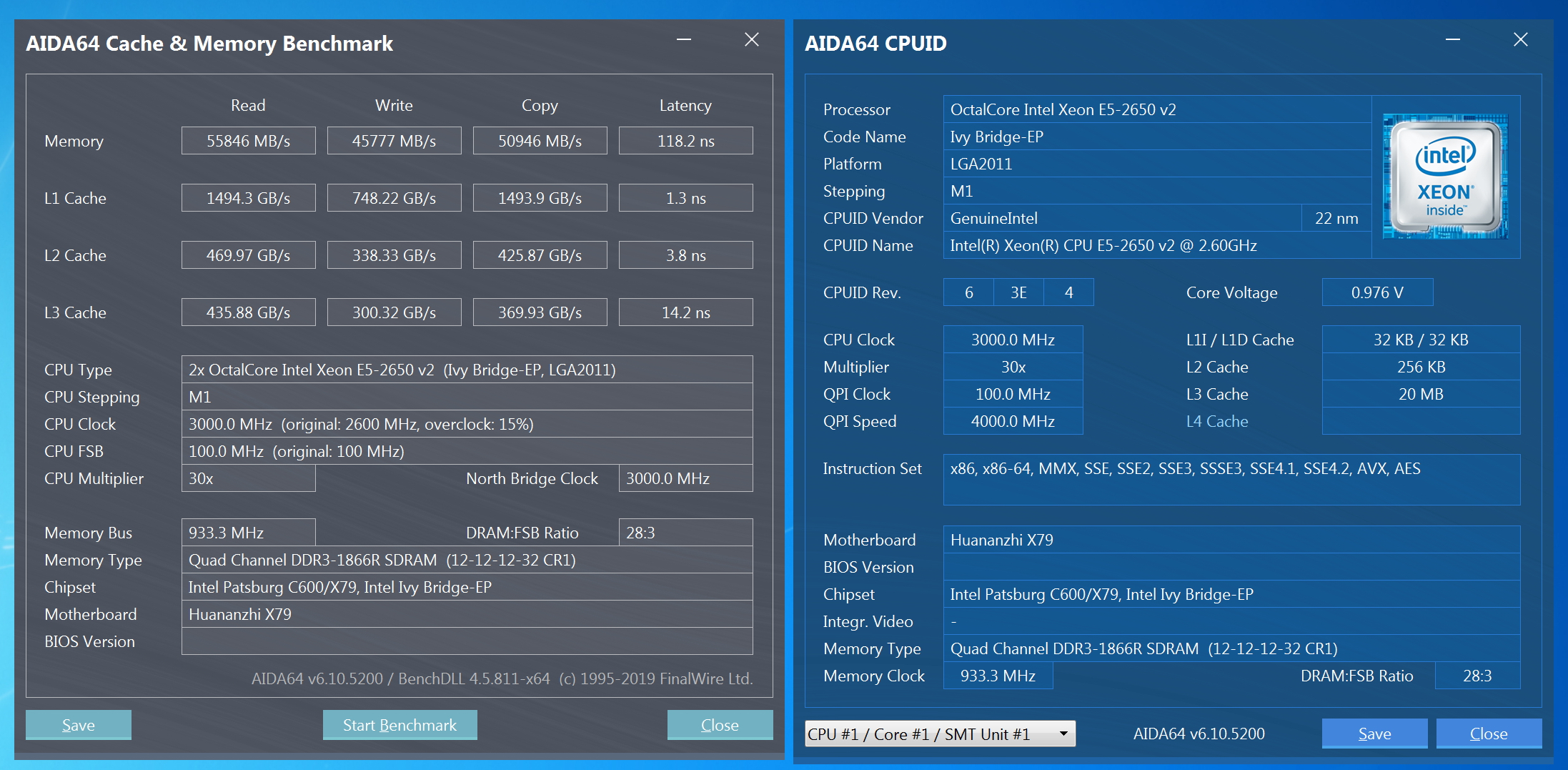Click the Instruction Set list field
The height and width of the screenshot is (770, 1568).
click(1232, 480)
